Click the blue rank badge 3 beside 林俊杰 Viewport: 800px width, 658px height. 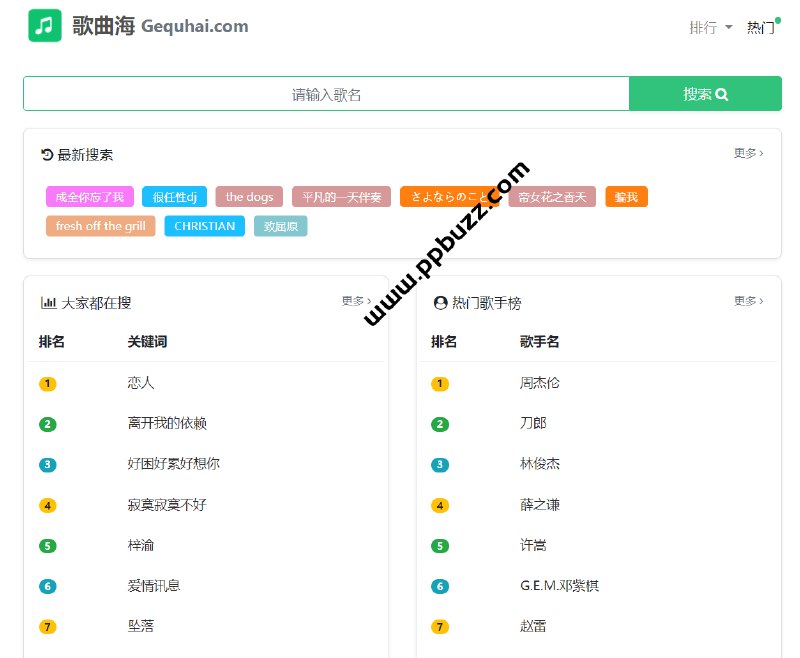[440, 464]
